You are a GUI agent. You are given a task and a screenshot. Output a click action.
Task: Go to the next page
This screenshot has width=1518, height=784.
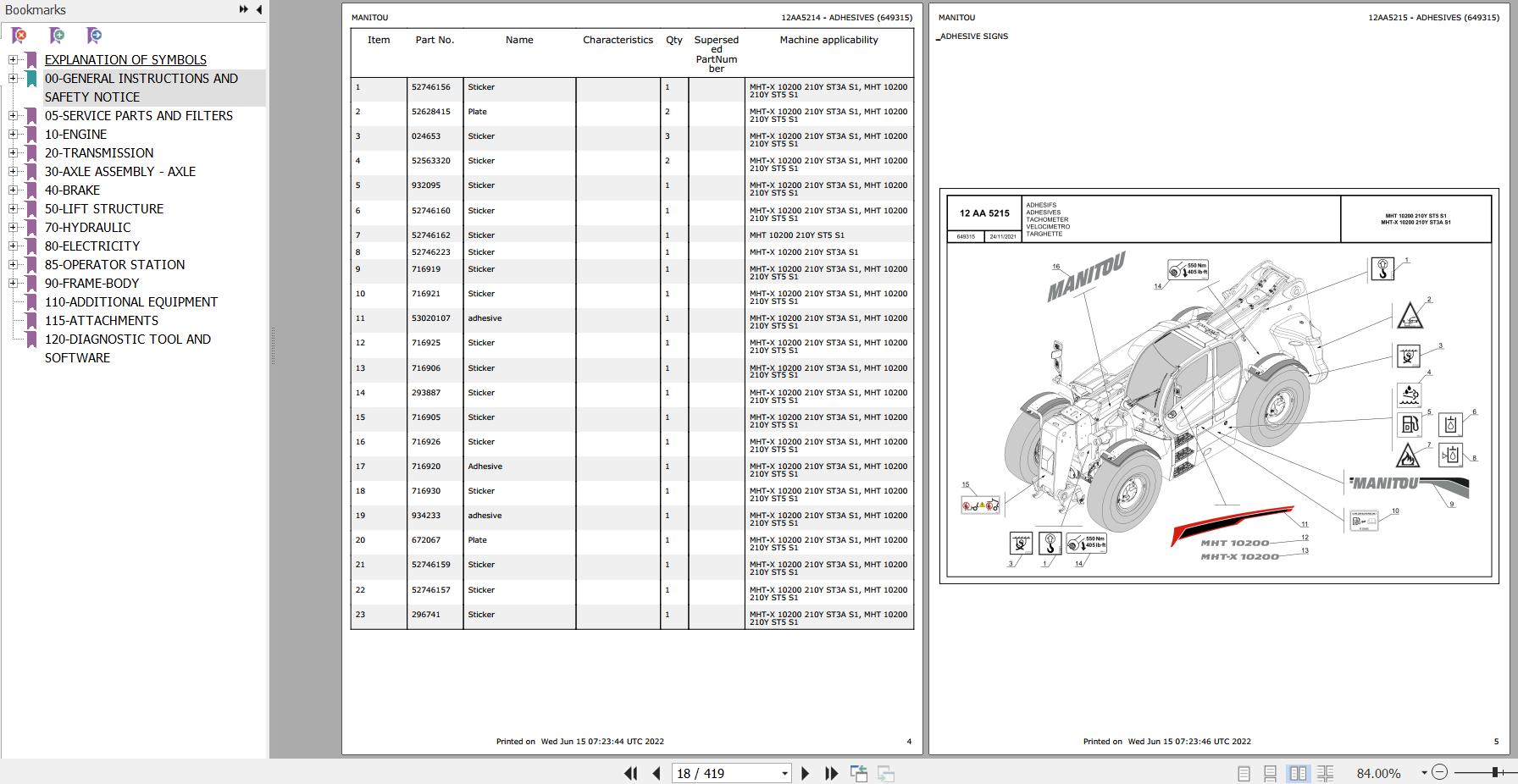(x=806, y=773)
